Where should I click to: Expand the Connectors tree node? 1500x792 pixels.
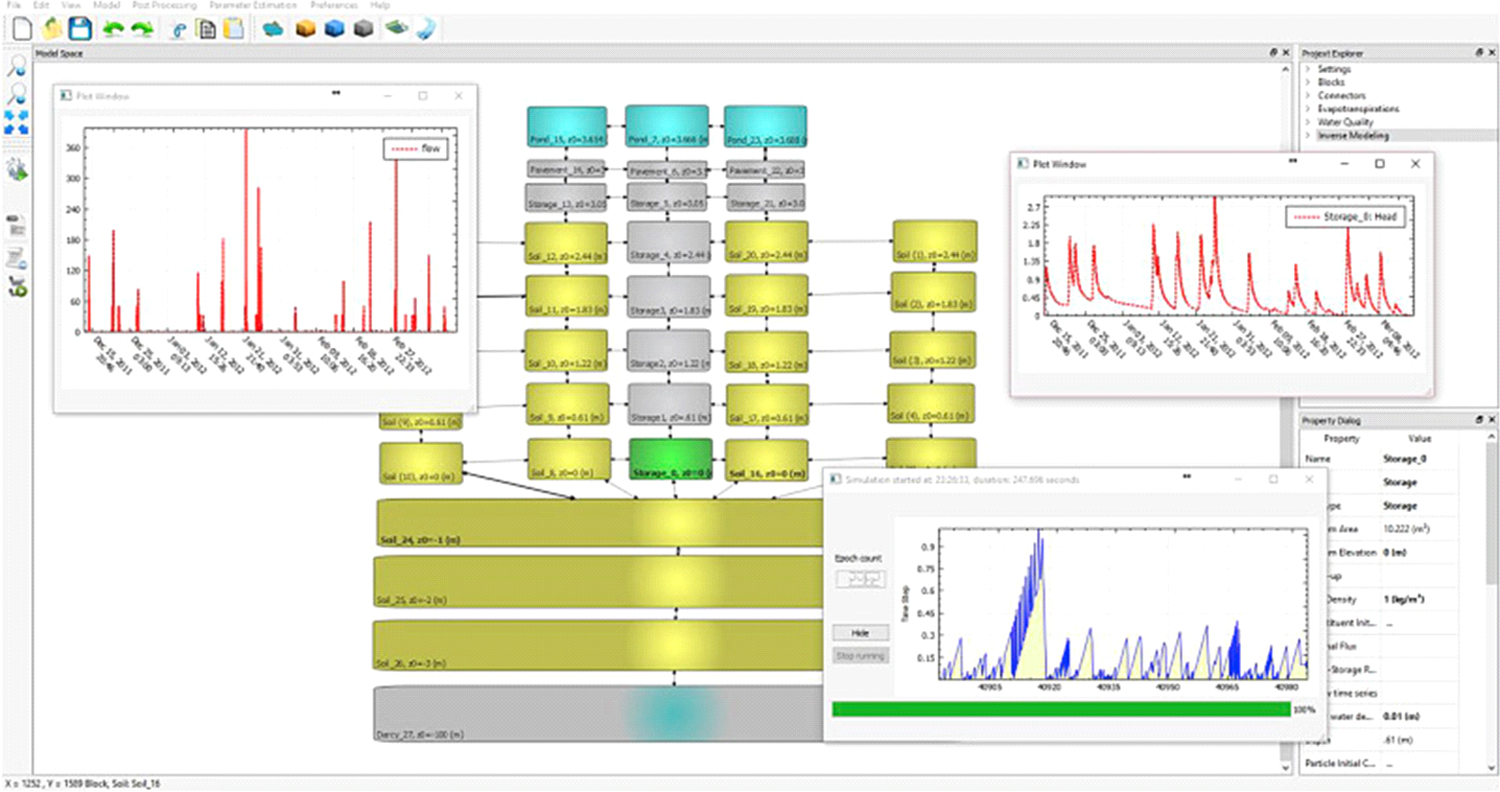(1308, 95)
